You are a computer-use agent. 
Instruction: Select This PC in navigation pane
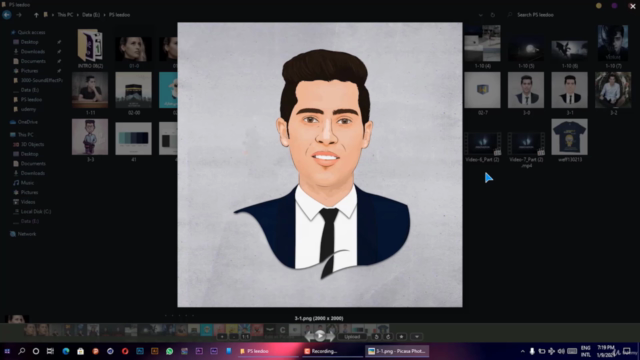point(25,135)
